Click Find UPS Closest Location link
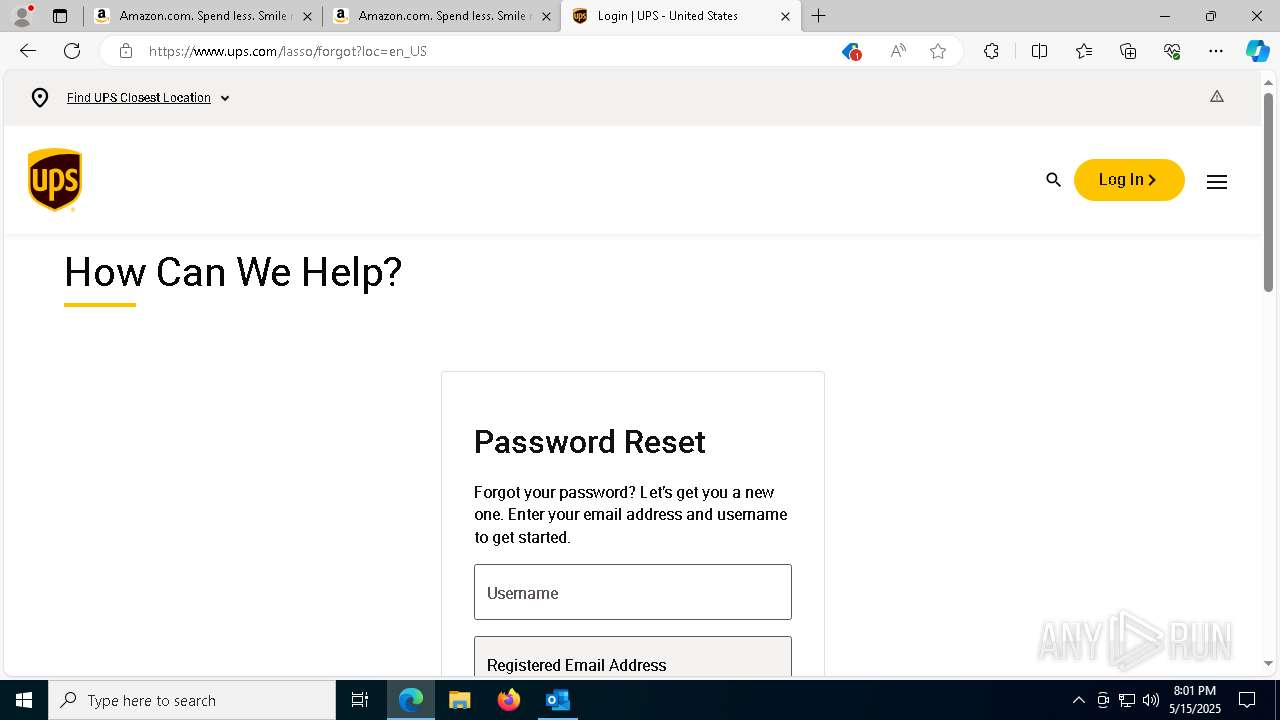The height and width of the screenshot is (720, 1280). [x=139, y=98]
